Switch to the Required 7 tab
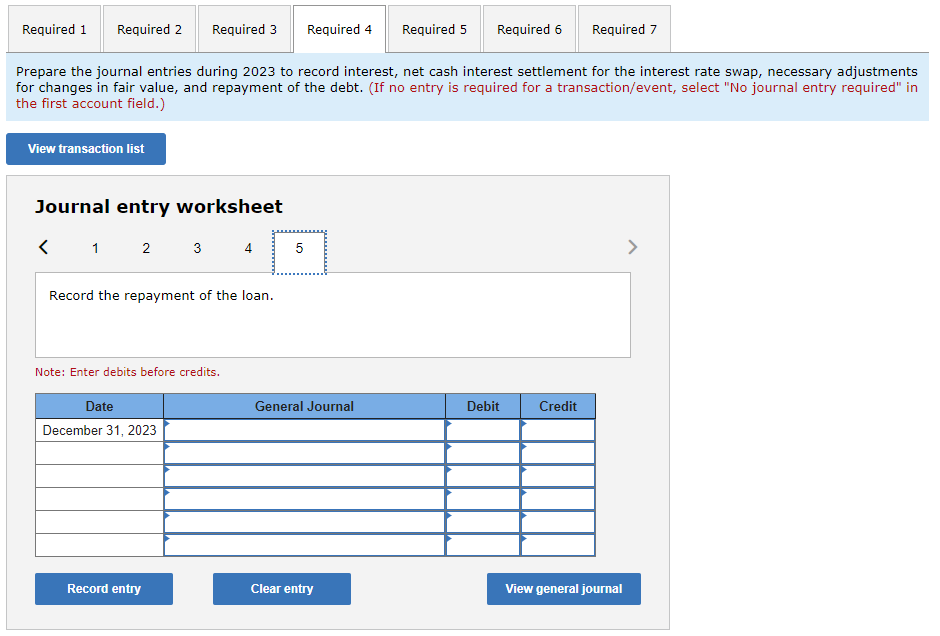 pos(624,29)
